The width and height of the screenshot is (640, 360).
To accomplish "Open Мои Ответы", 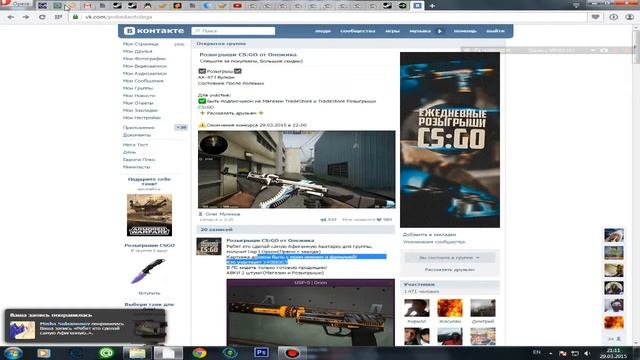I will pos(138,103).
